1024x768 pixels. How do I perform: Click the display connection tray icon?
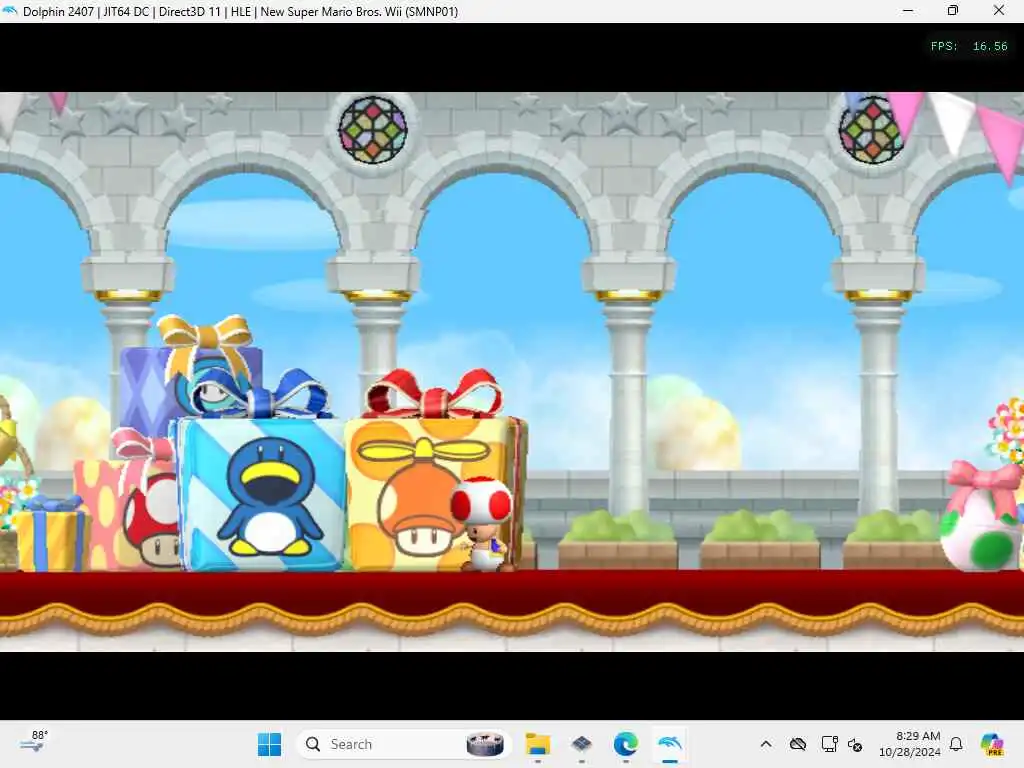pyautogui.click(x=829, y=744)
